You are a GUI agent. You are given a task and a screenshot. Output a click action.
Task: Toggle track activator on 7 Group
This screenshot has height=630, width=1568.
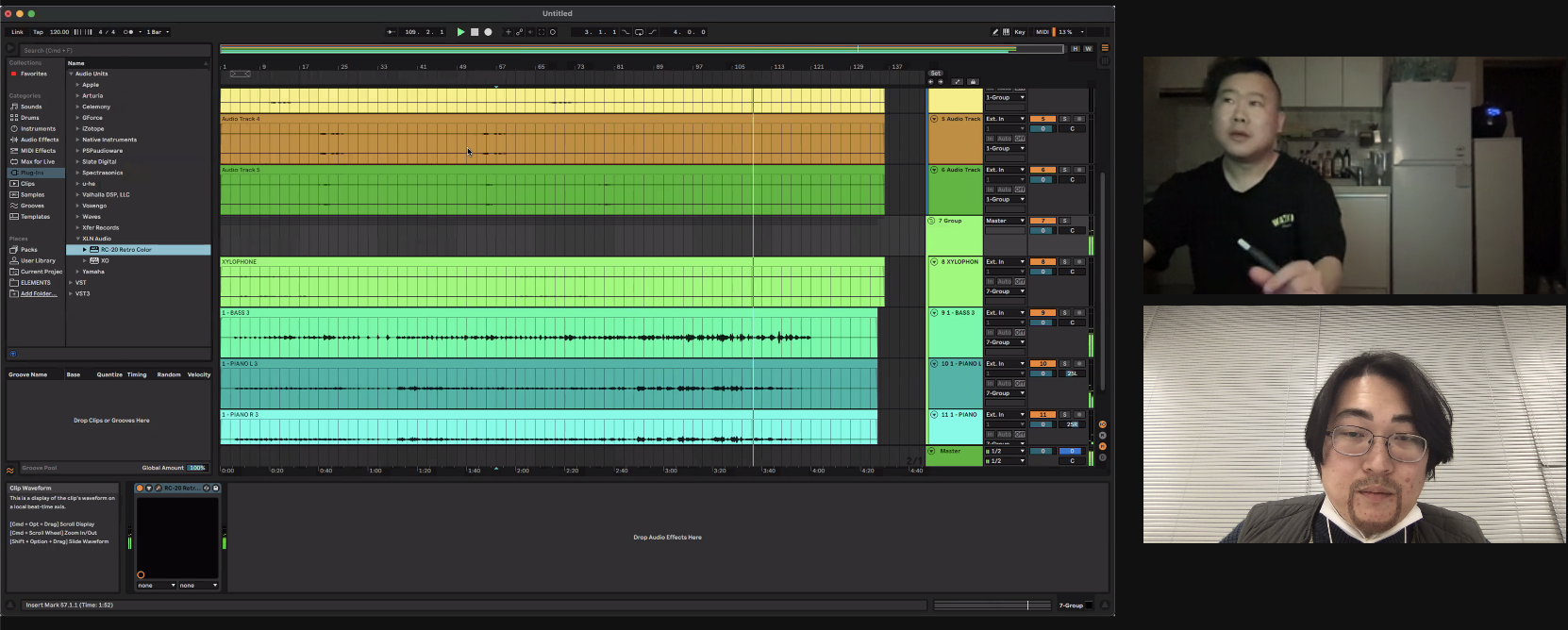click(1043, 221)
